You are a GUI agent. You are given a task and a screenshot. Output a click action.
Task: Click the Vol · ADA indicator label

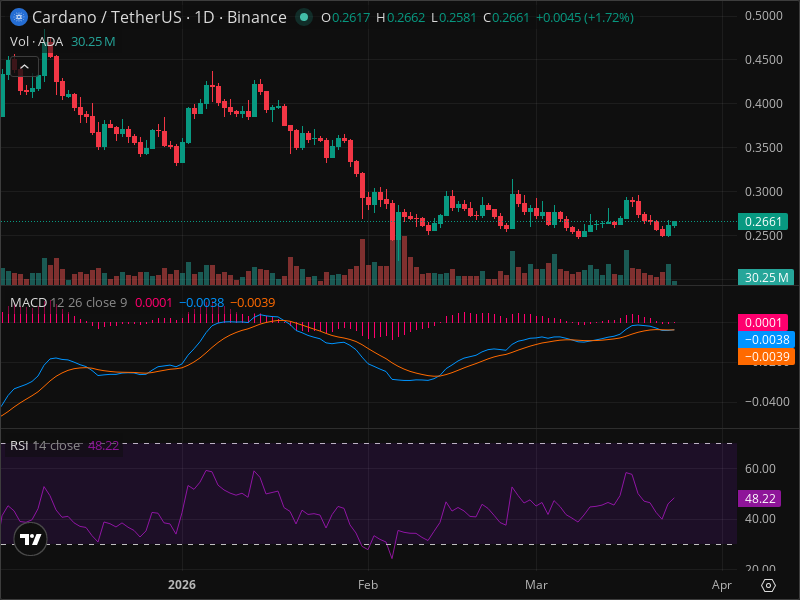pyautogui.click(x=36, y=42)
